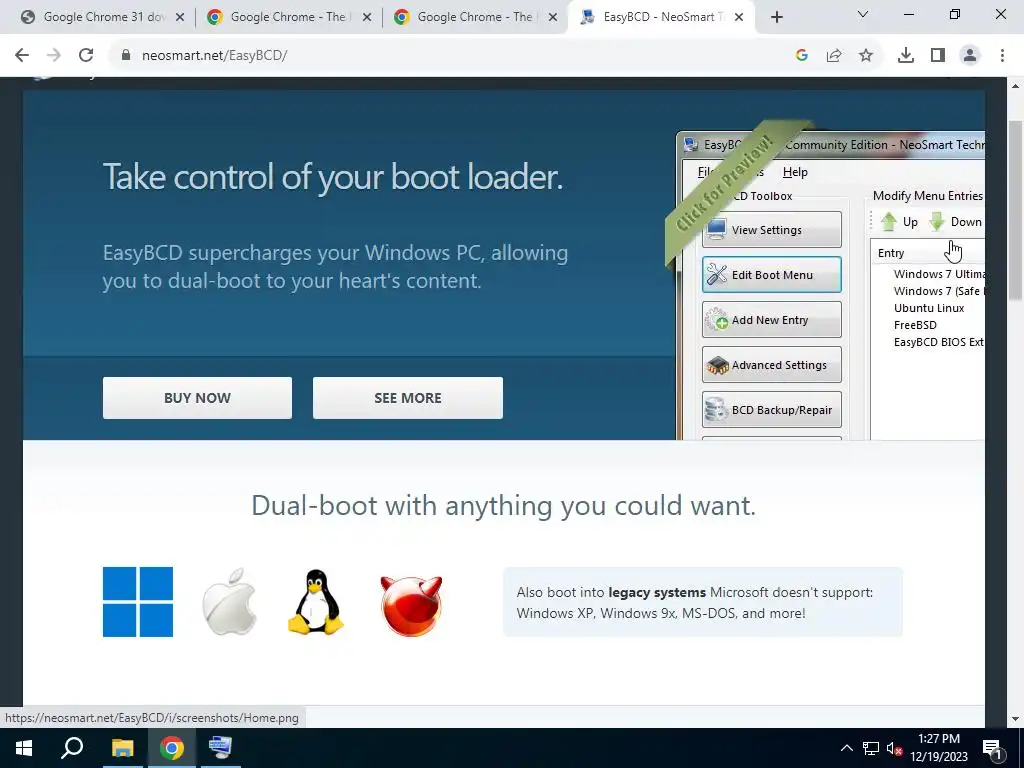Click BCD Backup/Repair in preview
1024x768 pixels.
pyautogui.click(x=771, y=409)
